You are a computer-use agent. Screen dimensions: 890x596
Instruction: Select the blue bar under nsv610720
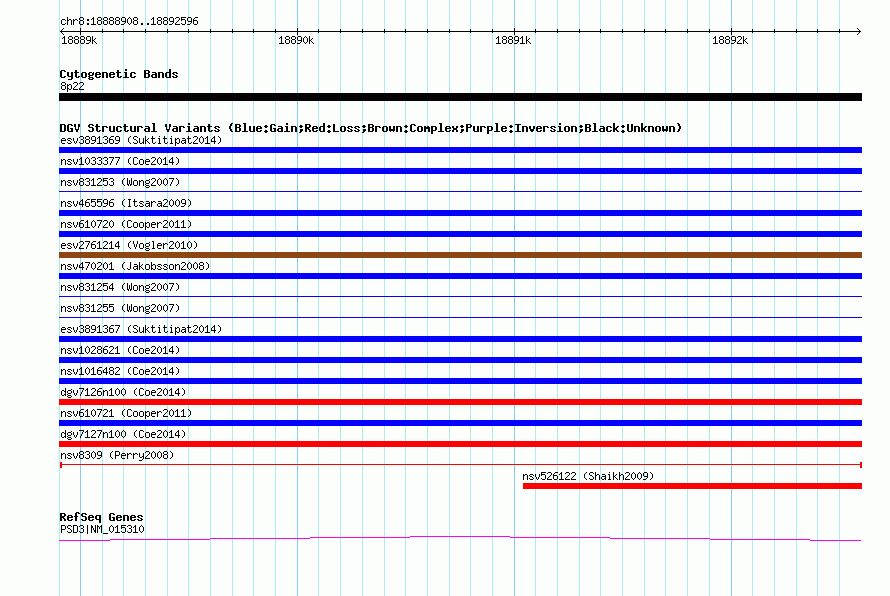[460, 234]
